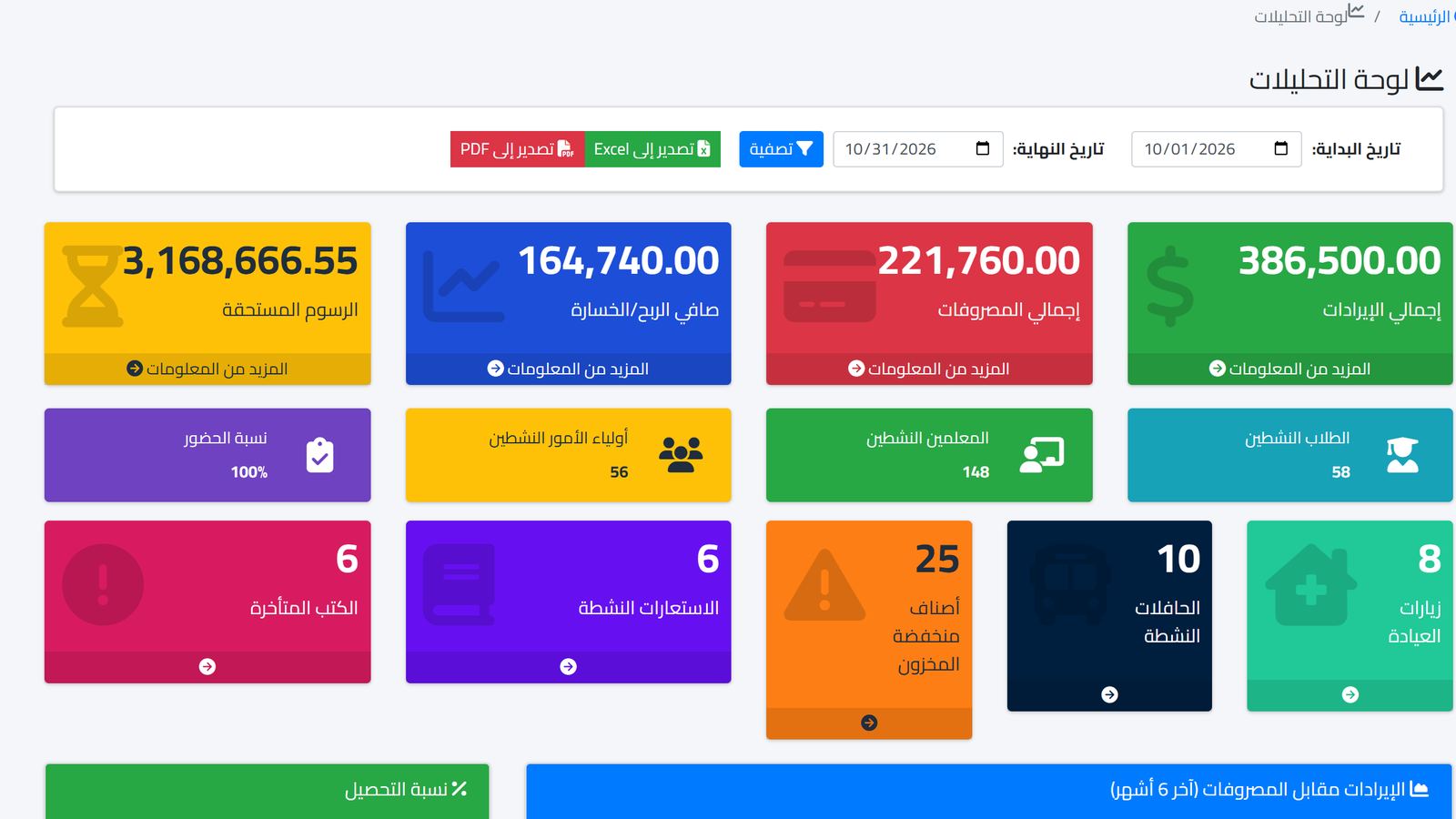Click the الإيرادات مقابل المصروفات chart header

(x=988, y=790)
